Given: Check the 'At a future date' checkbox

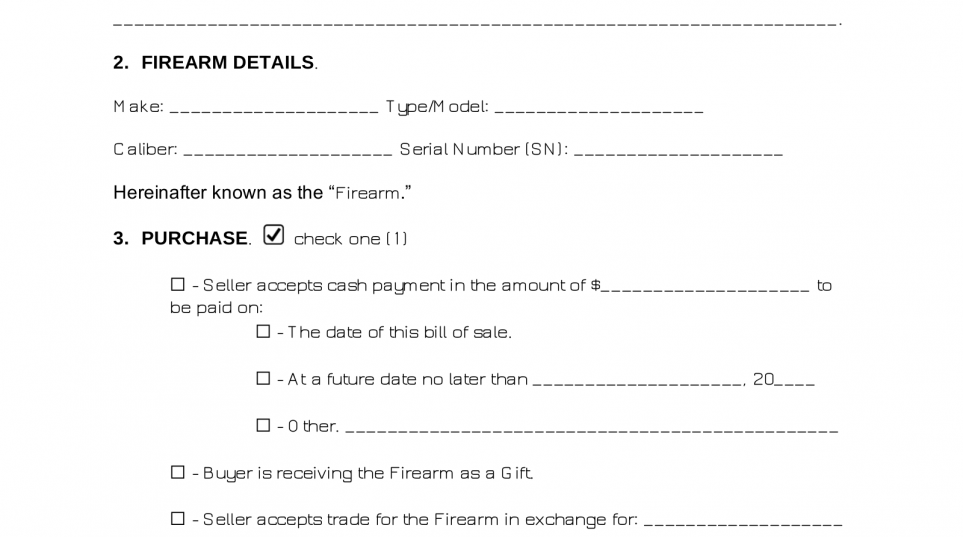Looking at the screenshot, I should click(263, 378).
